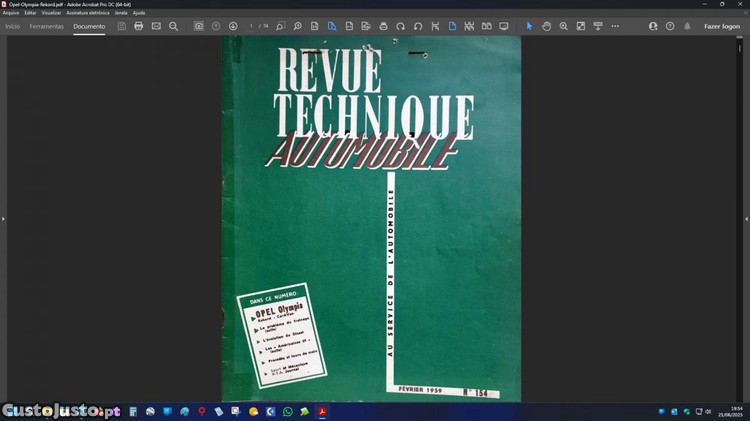The width and height of the screenshot is (750, 421).
Task: Open the Visualizar menu
Action: [51, 13]
